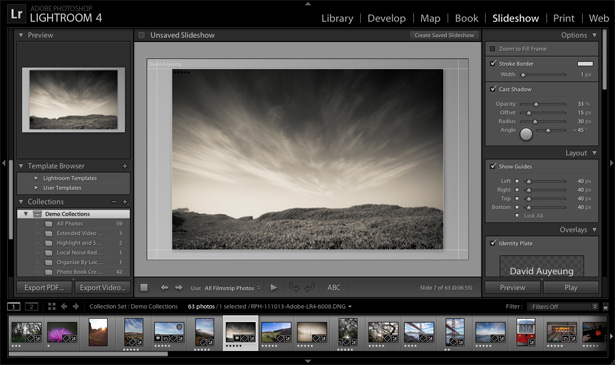Collapse the Overlays panel
This screenshot has height=365, width=615.
(594, 230)
